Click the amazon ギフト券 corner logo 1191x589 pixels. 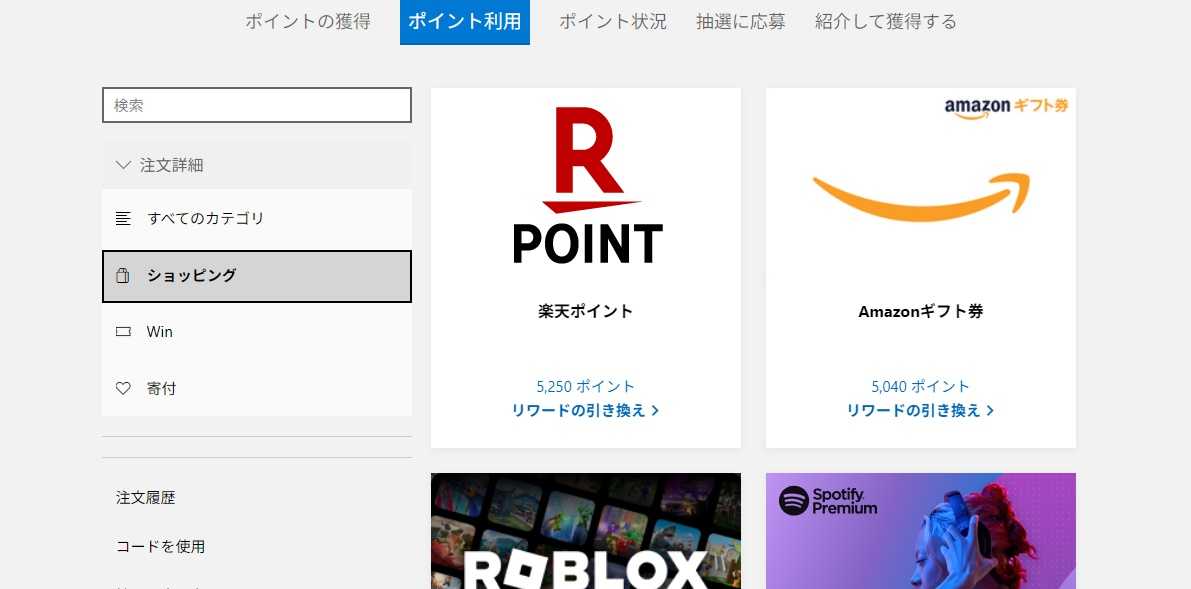[x=1006, y=108]
